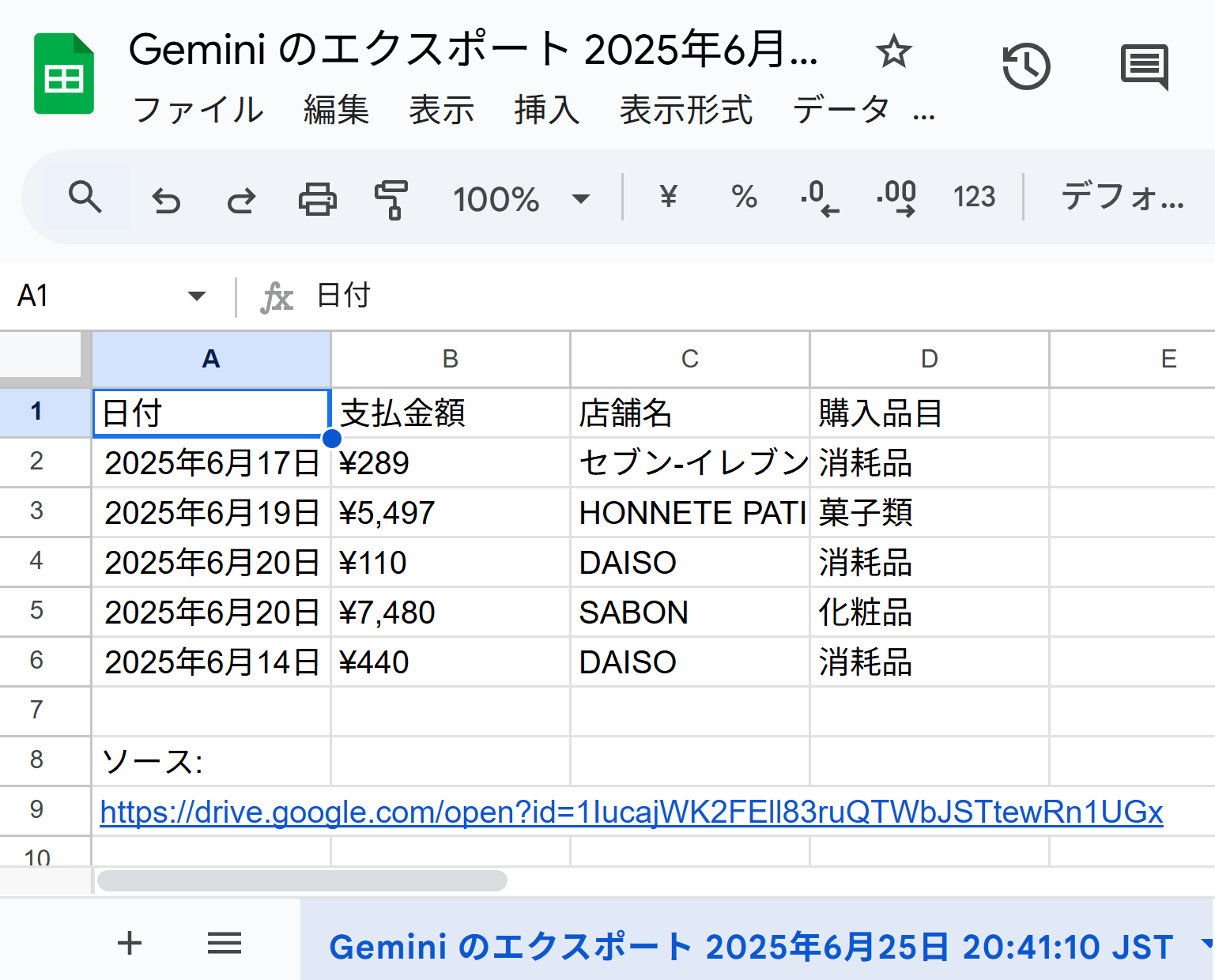Viewport: 1215px width, 980px height.
Task: Open version history clock icon
Action: pos(1026,66)
